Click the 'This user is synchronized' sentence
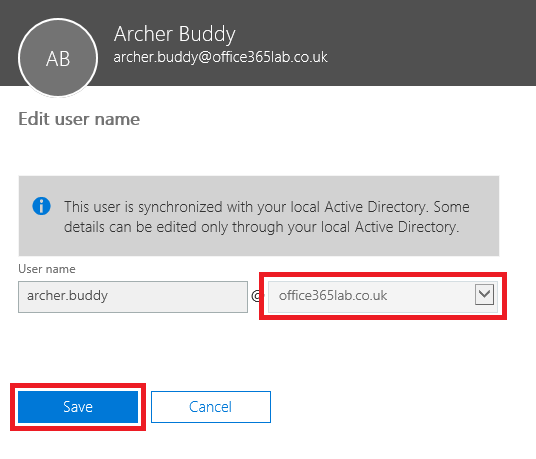 click(245, 207)
